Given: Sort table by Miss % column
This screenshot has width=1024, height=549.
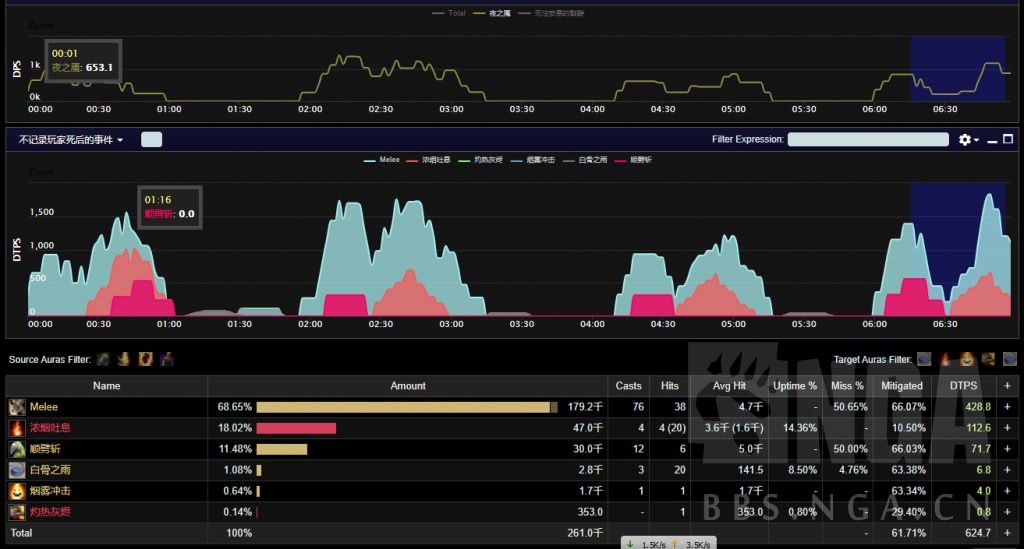Looking at the screenshot, I should 847,386.
